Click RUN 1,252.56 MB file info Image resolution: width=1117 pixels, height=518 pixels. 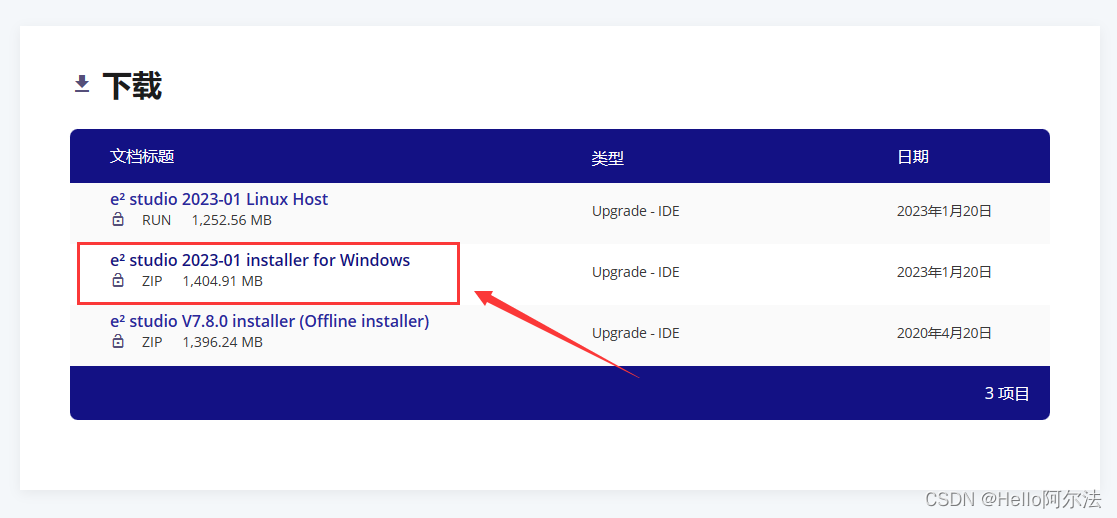pos(207,220)
